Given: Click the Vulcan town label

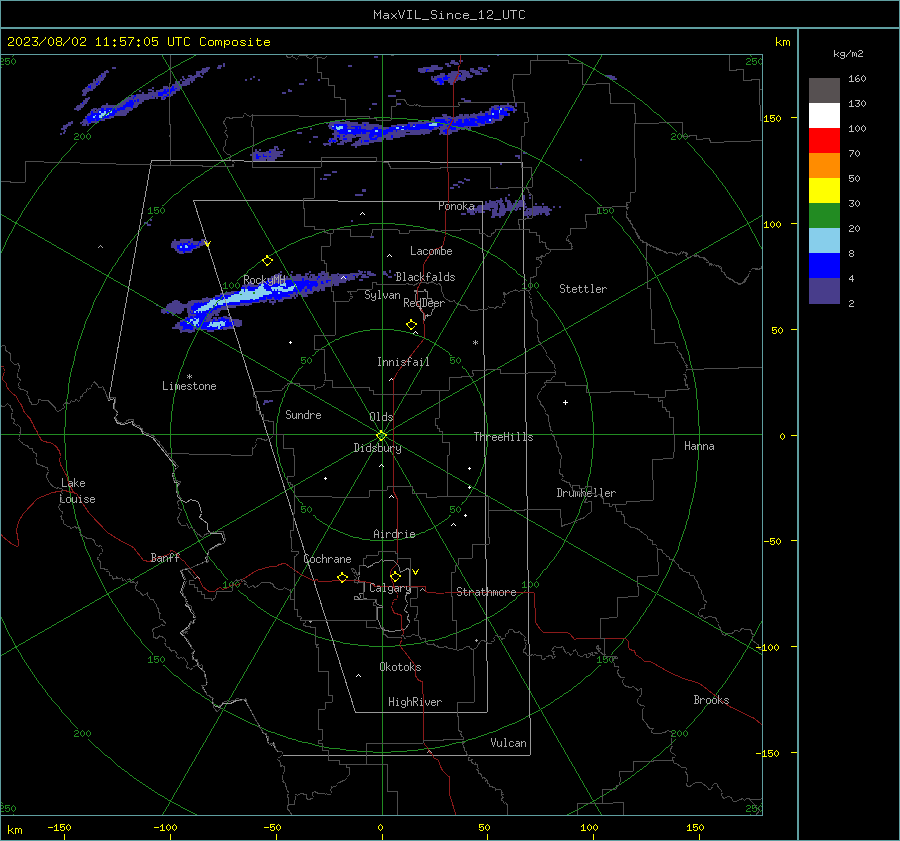Looking at the screenshot, I should pos(508,743).
